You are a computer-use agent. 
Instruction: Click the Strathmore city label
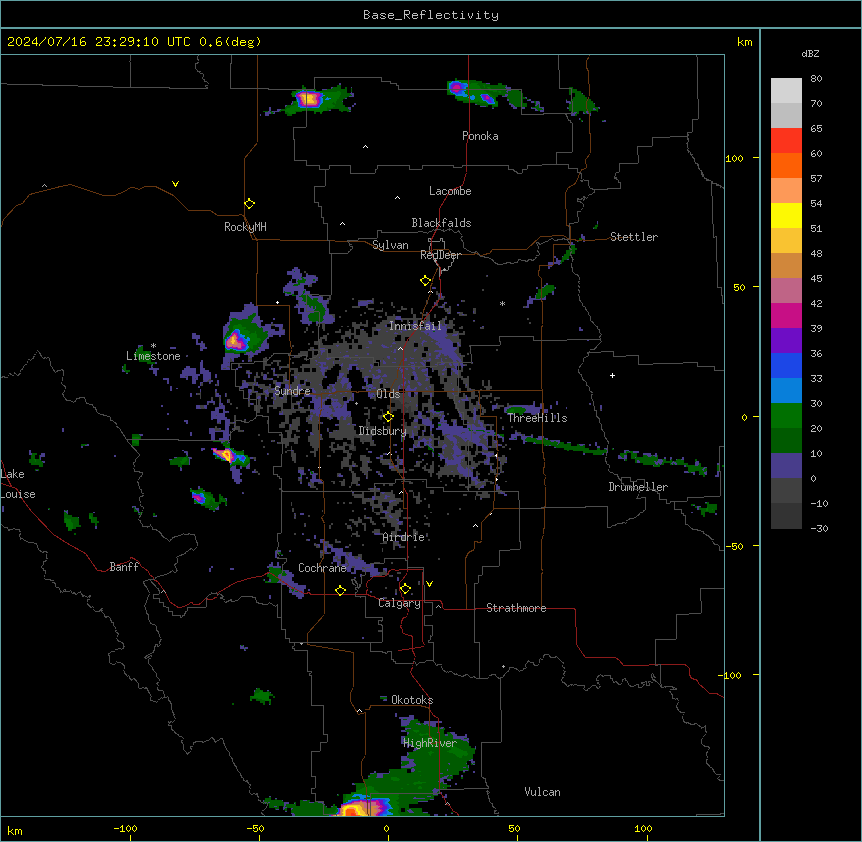(516, 608)
